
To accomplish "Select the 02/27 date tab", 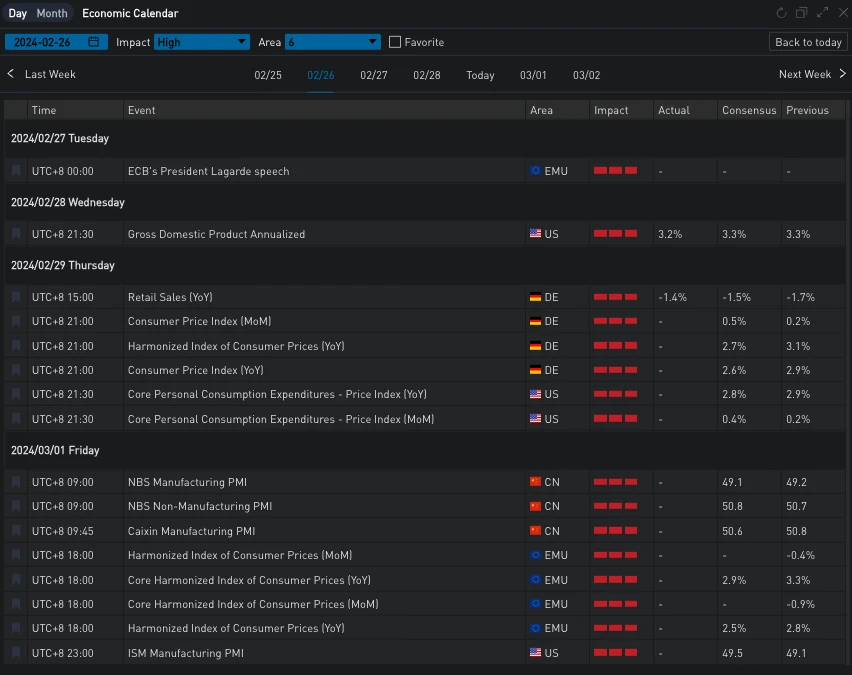I will [374, 75].
